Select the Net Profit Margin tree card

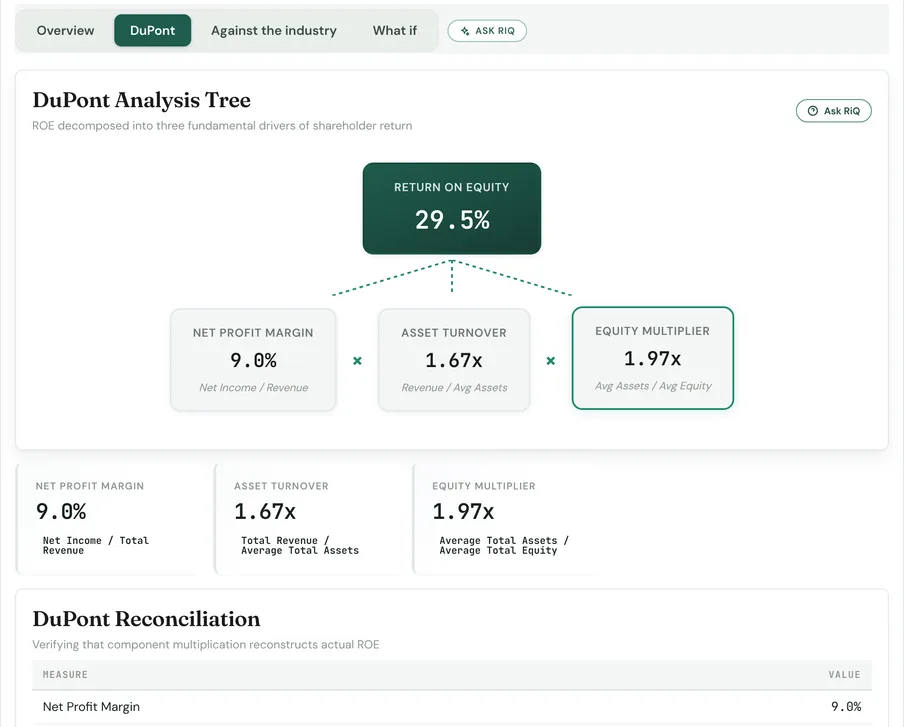pos(253,360)
